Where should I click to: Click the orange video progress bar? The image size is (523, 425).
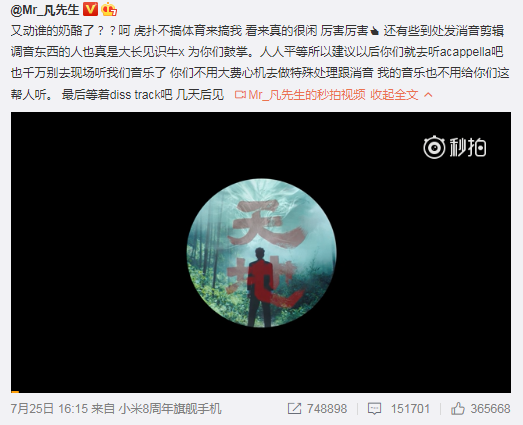click(x=15, y=392)
